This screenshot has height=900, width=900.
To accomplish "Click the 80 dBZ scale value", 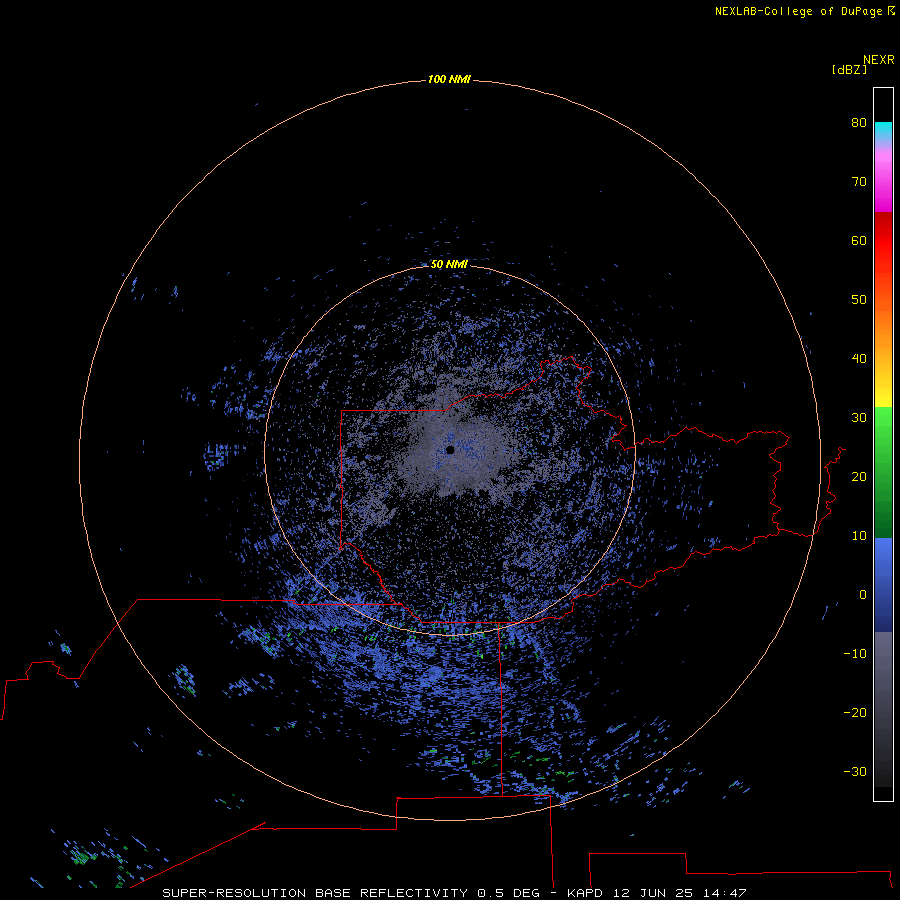I will 859,122.
